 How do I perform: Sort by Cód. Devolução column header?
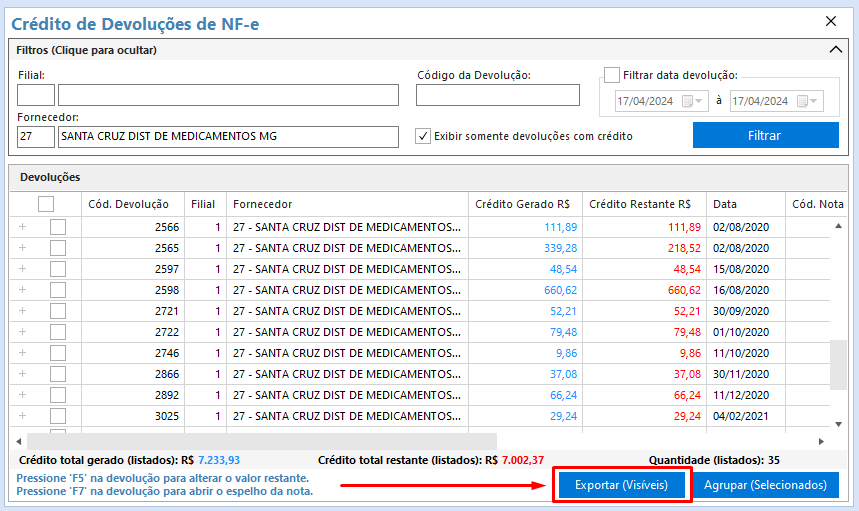click(129, 204)
